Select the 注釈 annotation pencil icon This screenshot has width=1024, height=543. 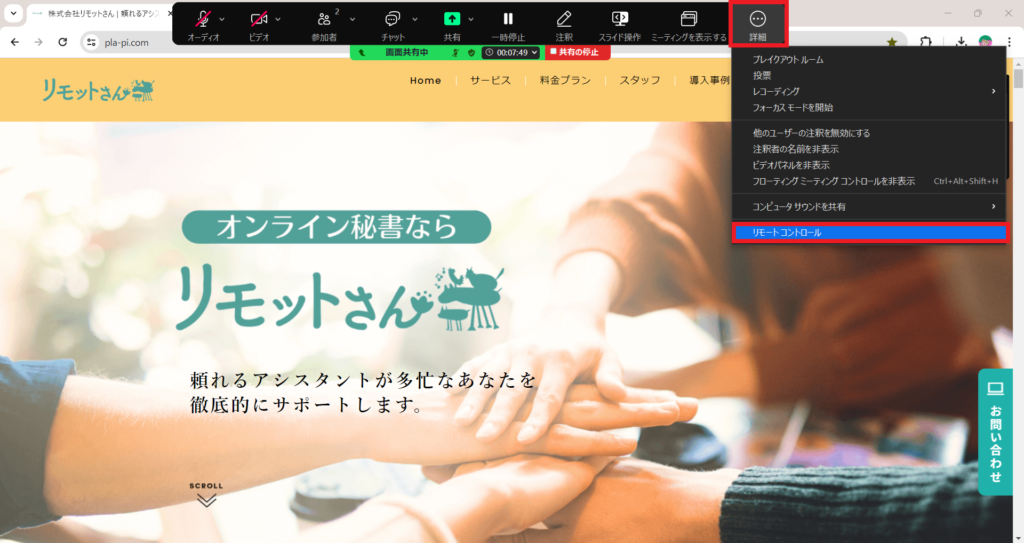pos(564,19)
